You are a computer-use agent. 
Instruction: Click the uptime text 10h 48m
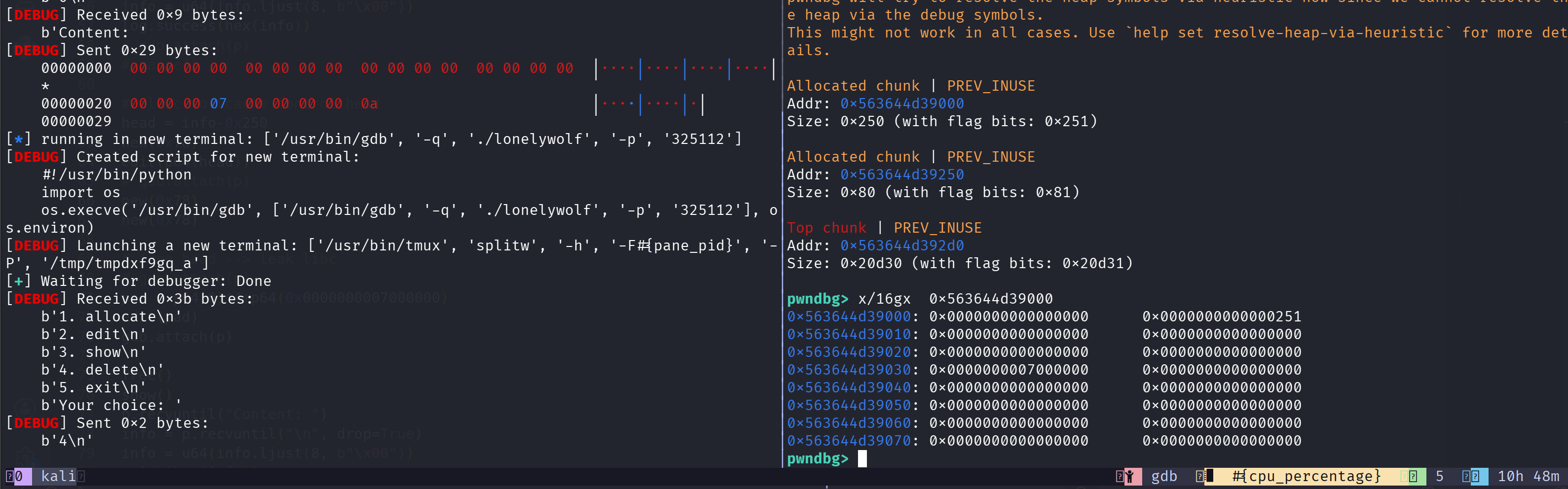click(1529, 476)
